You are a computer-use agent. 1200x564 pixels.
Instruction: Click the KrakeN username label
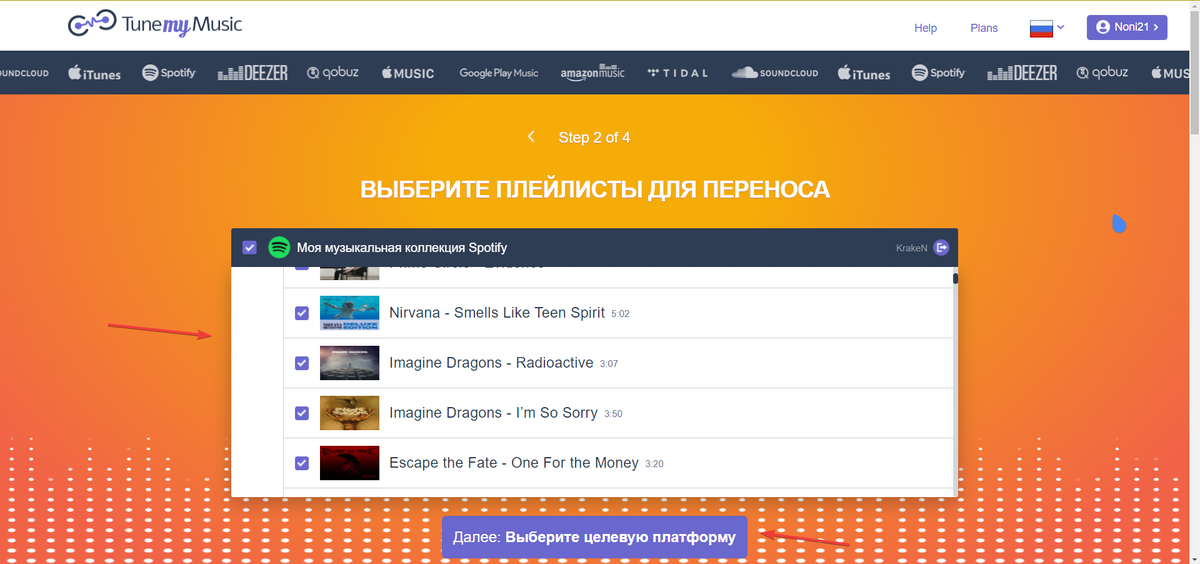[x=912, y=248]
